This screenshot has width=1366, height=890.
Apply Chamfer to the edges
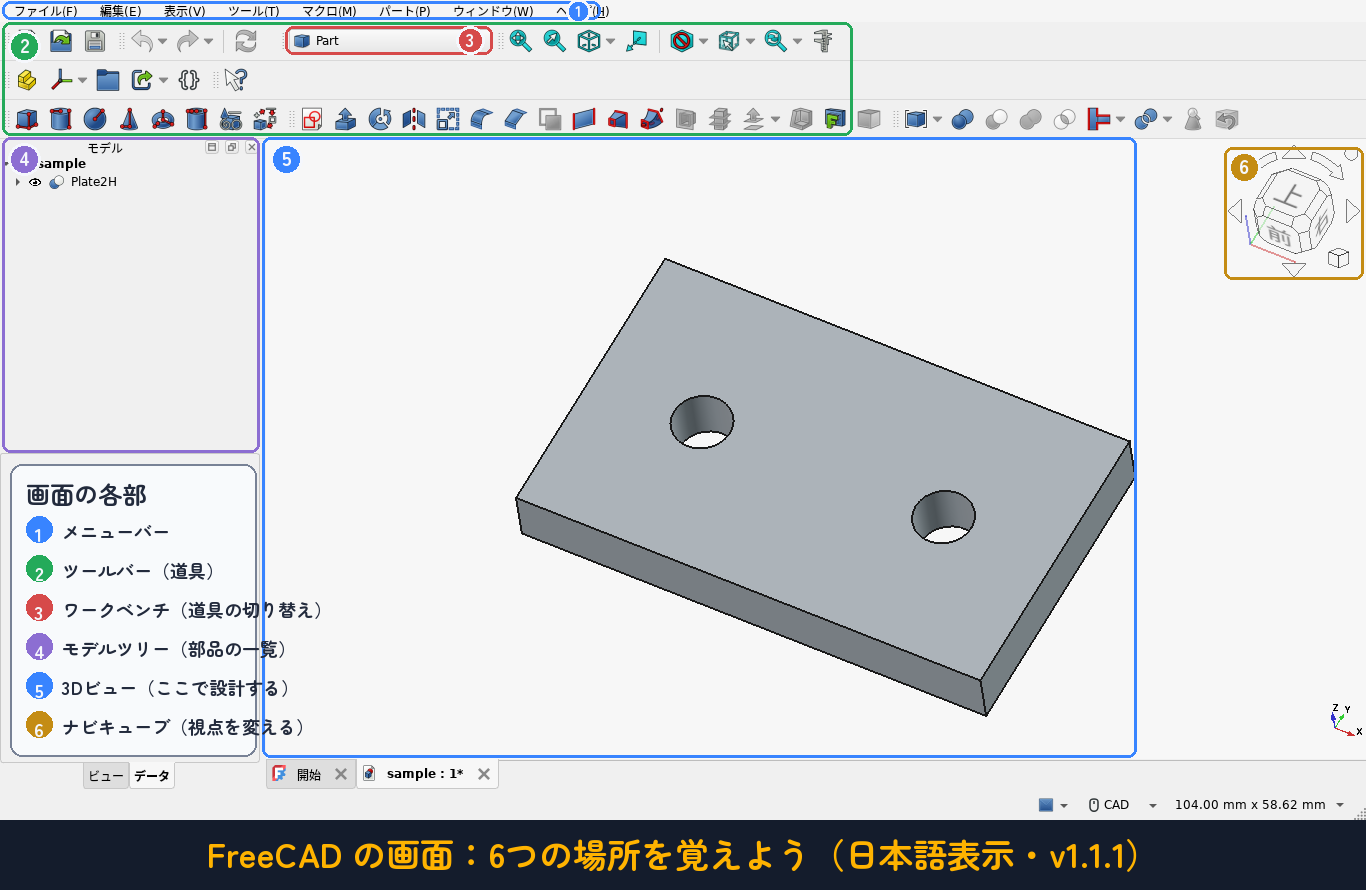click(515, 119)
